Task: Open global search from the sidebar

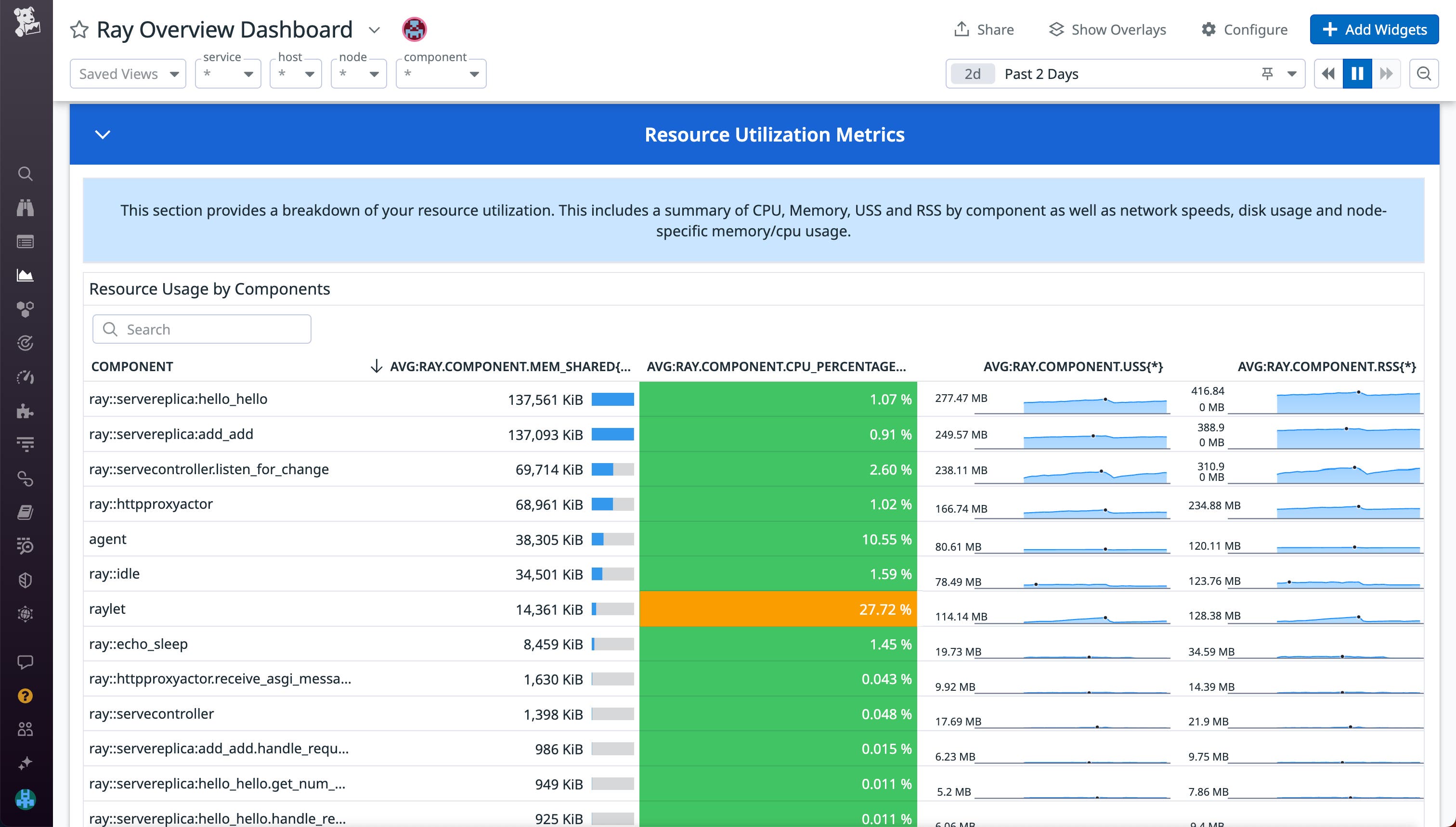Action: [25, 174]
